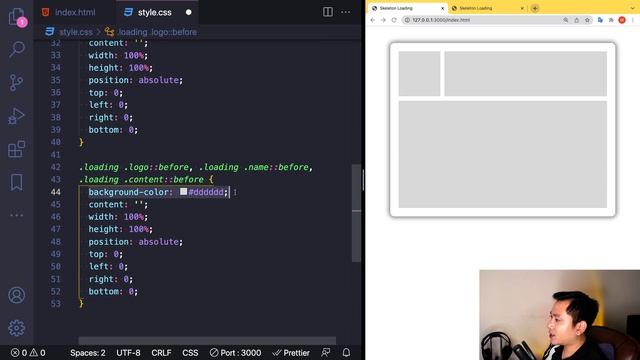Expand the browser tab search chevron

point(633,8)
